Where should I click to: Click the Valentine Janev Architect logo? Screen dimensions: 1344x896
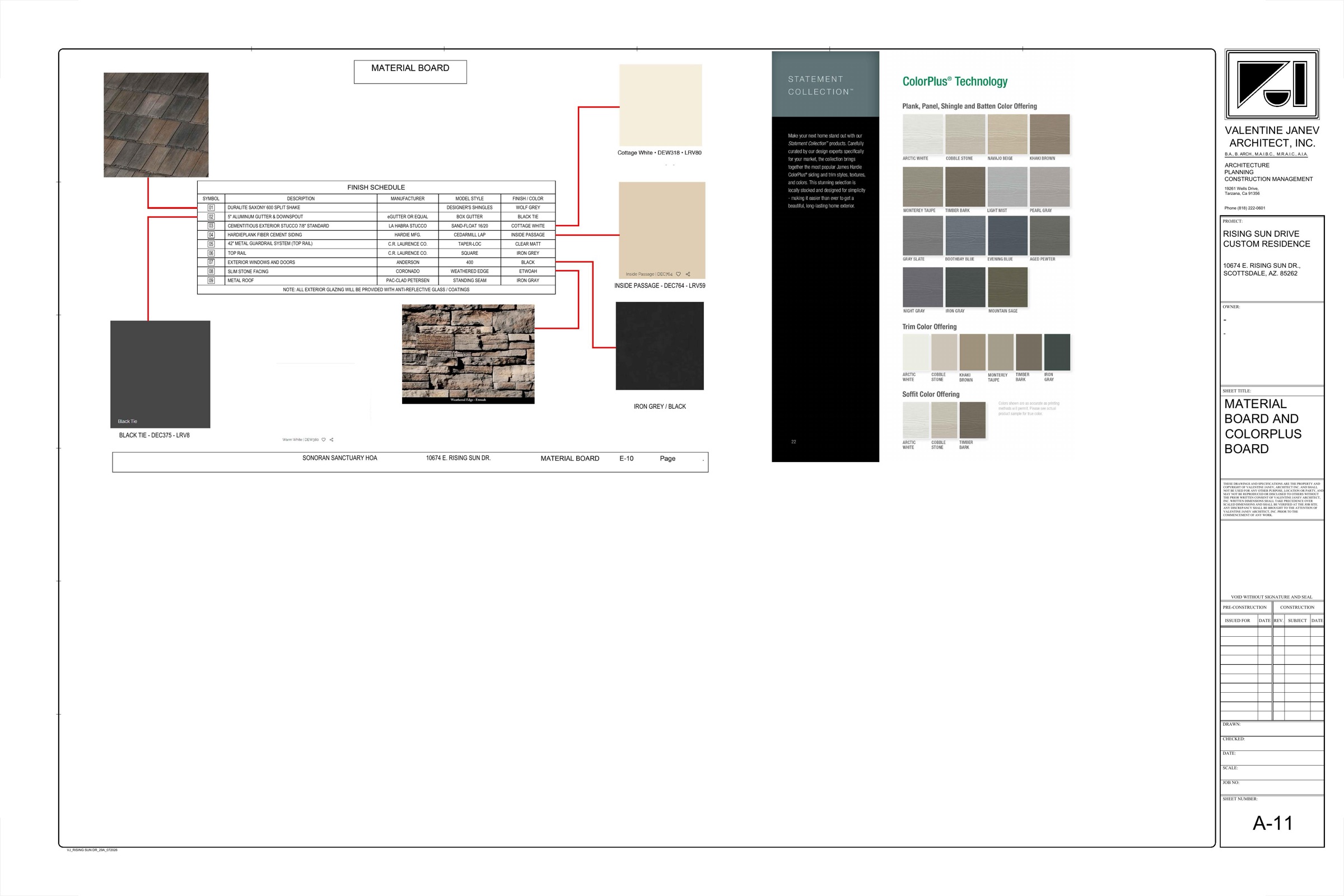click(x=1272, y=85)
